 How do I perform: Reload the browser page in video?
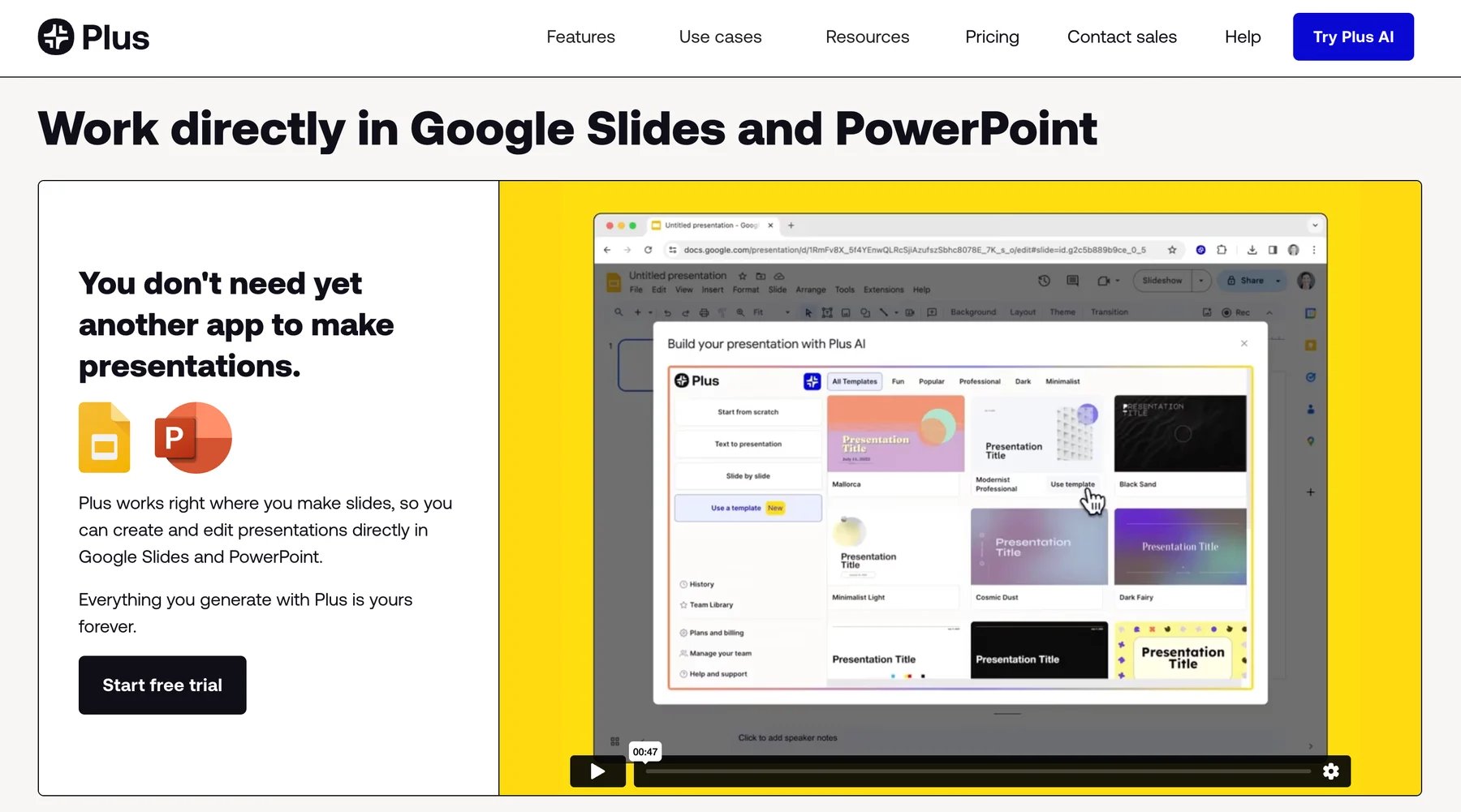[648, 250]
